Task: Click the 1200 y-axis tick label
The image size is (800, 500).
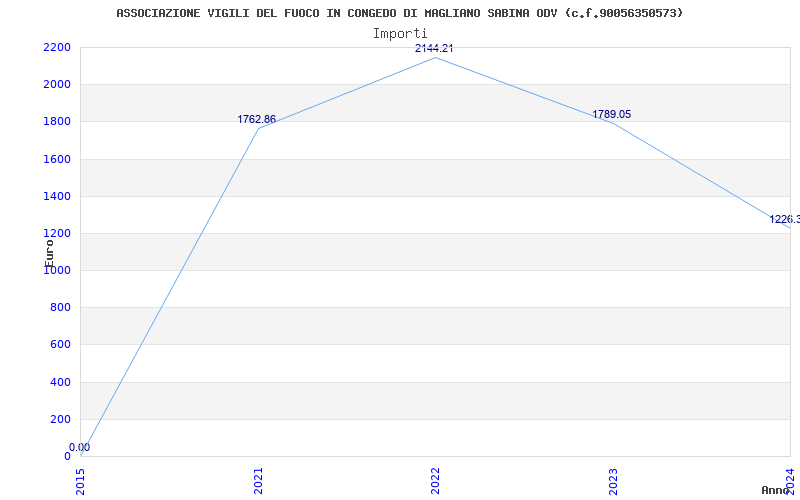Action: (x=57, y=234)
